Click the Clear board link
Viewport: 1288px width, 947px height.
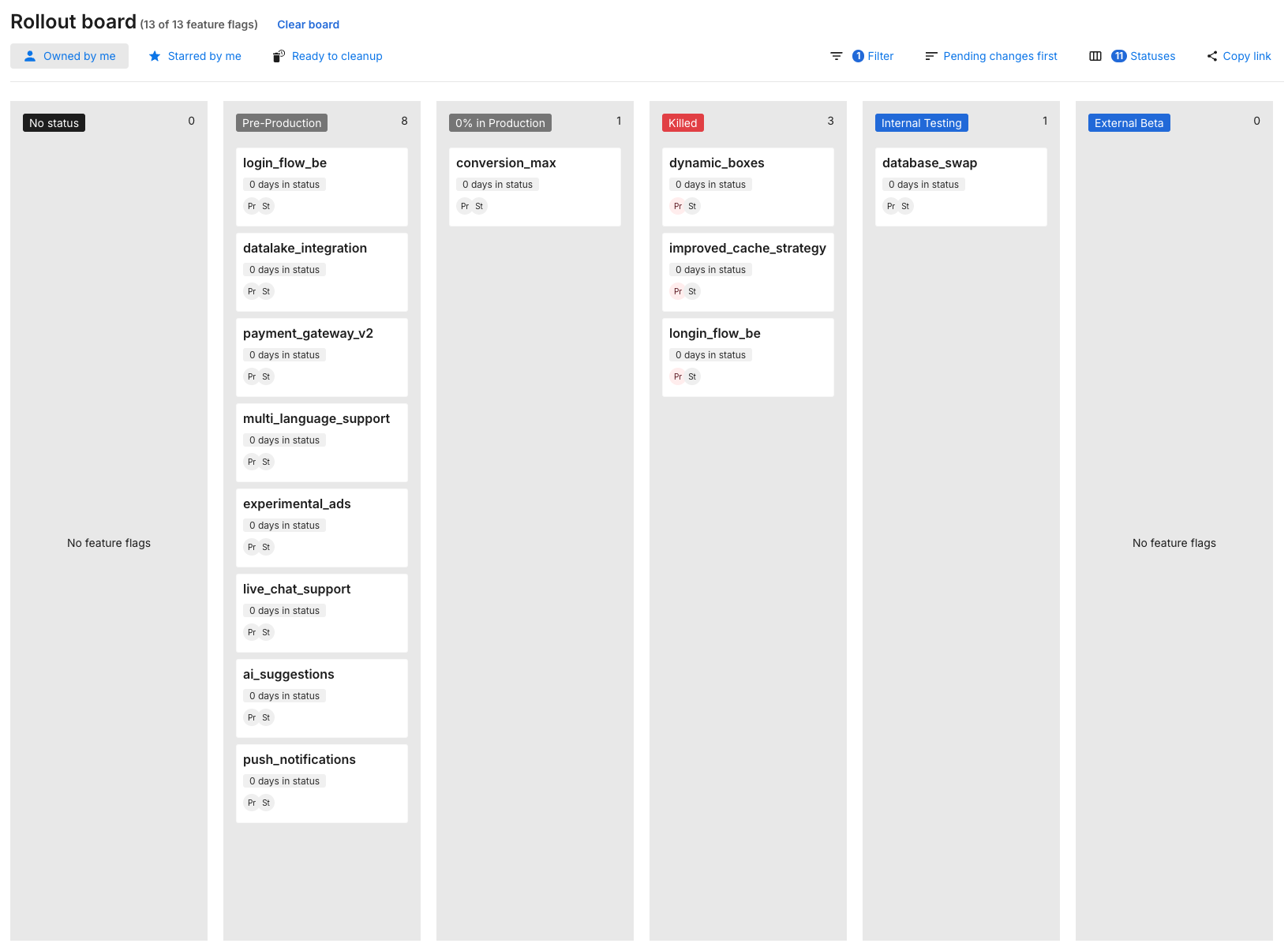pos(308,24)
